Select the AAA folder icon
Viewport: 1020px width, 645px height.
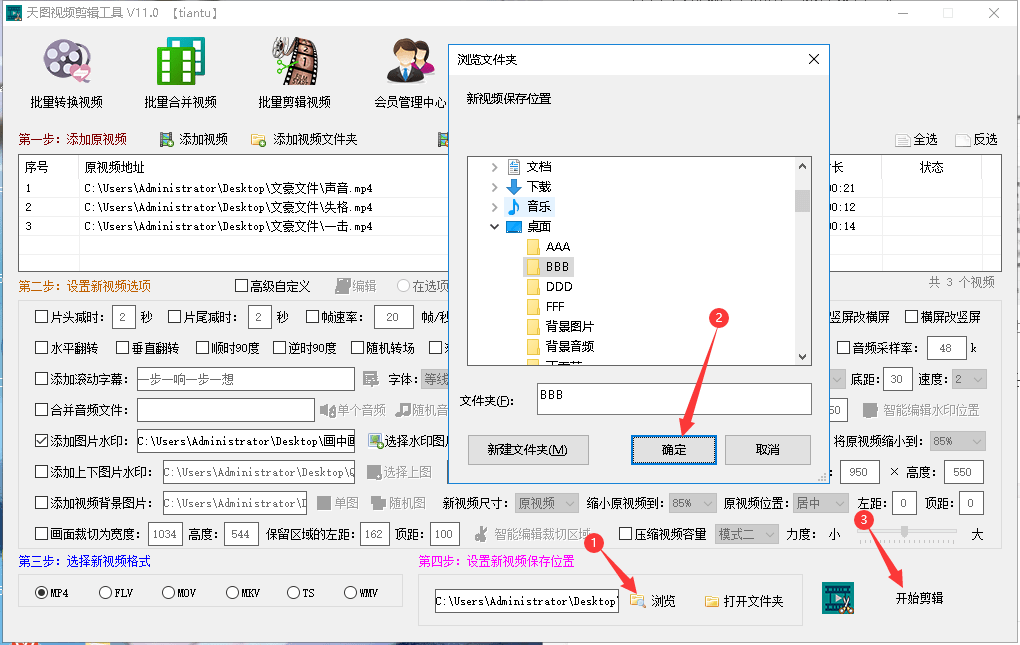[533, 247]
